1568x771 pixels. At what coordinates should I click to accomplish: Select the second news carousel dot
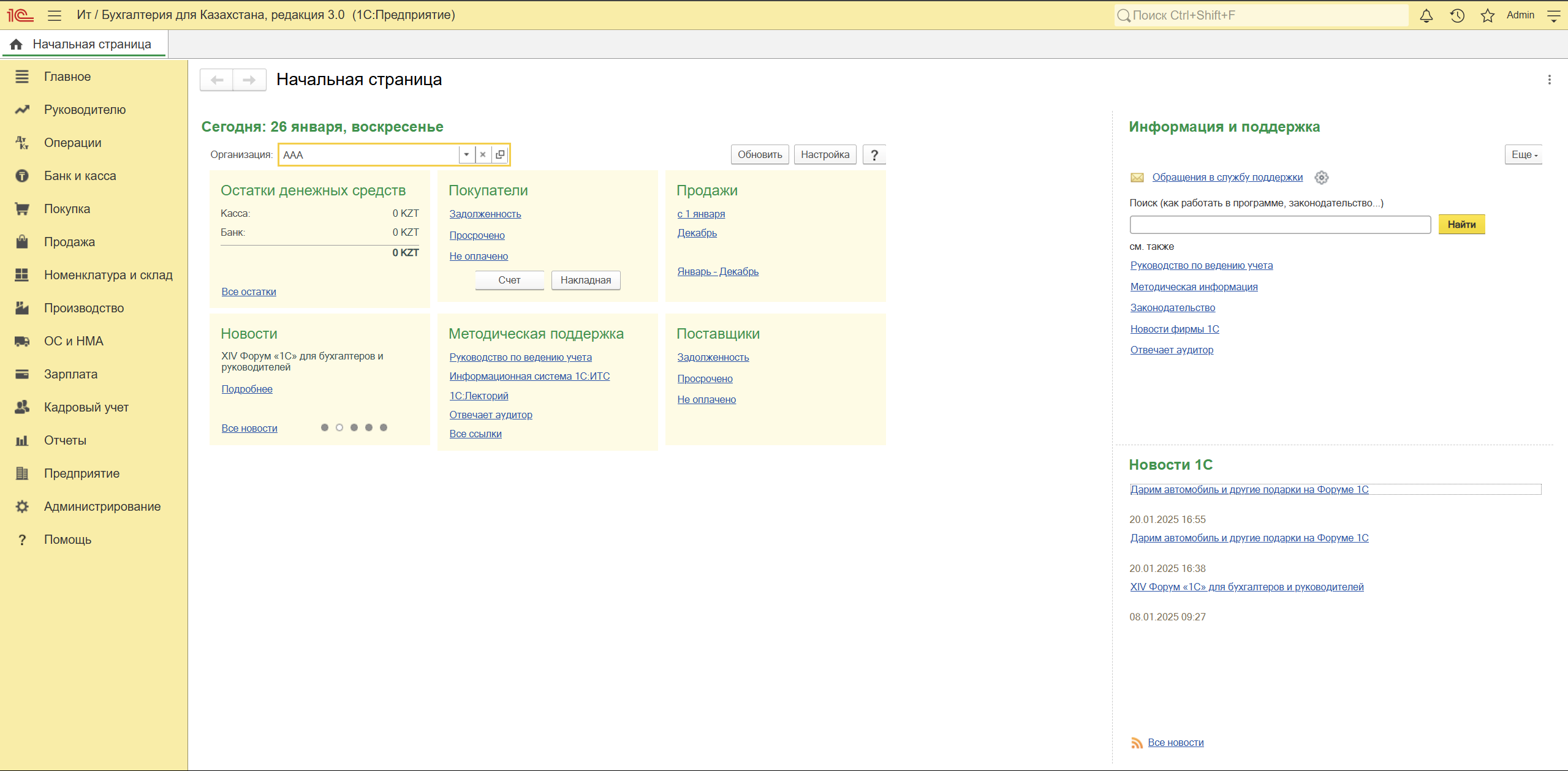point(339,427)
